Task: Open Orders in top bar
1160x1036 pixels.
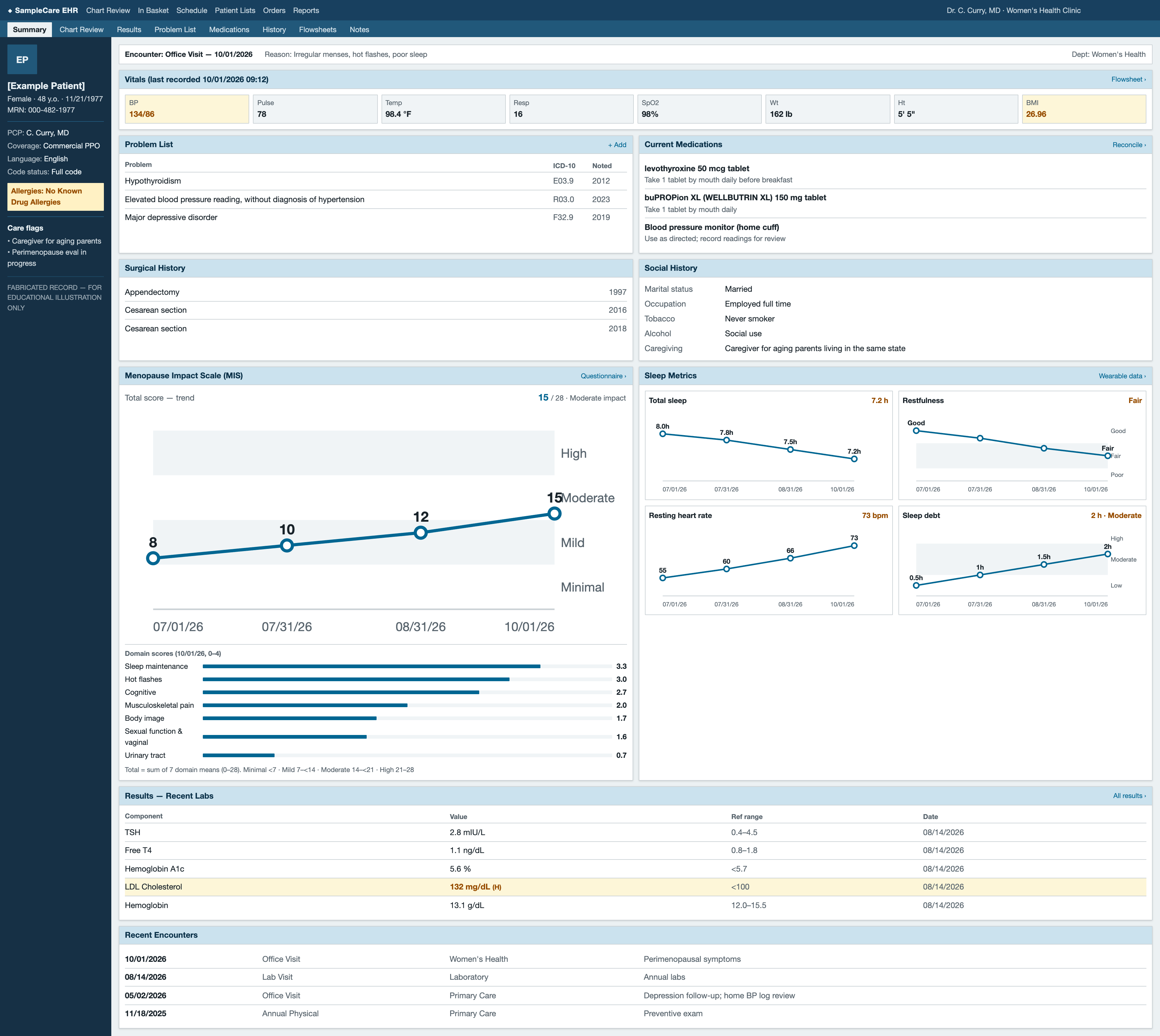Action: (x=274, y=10)
